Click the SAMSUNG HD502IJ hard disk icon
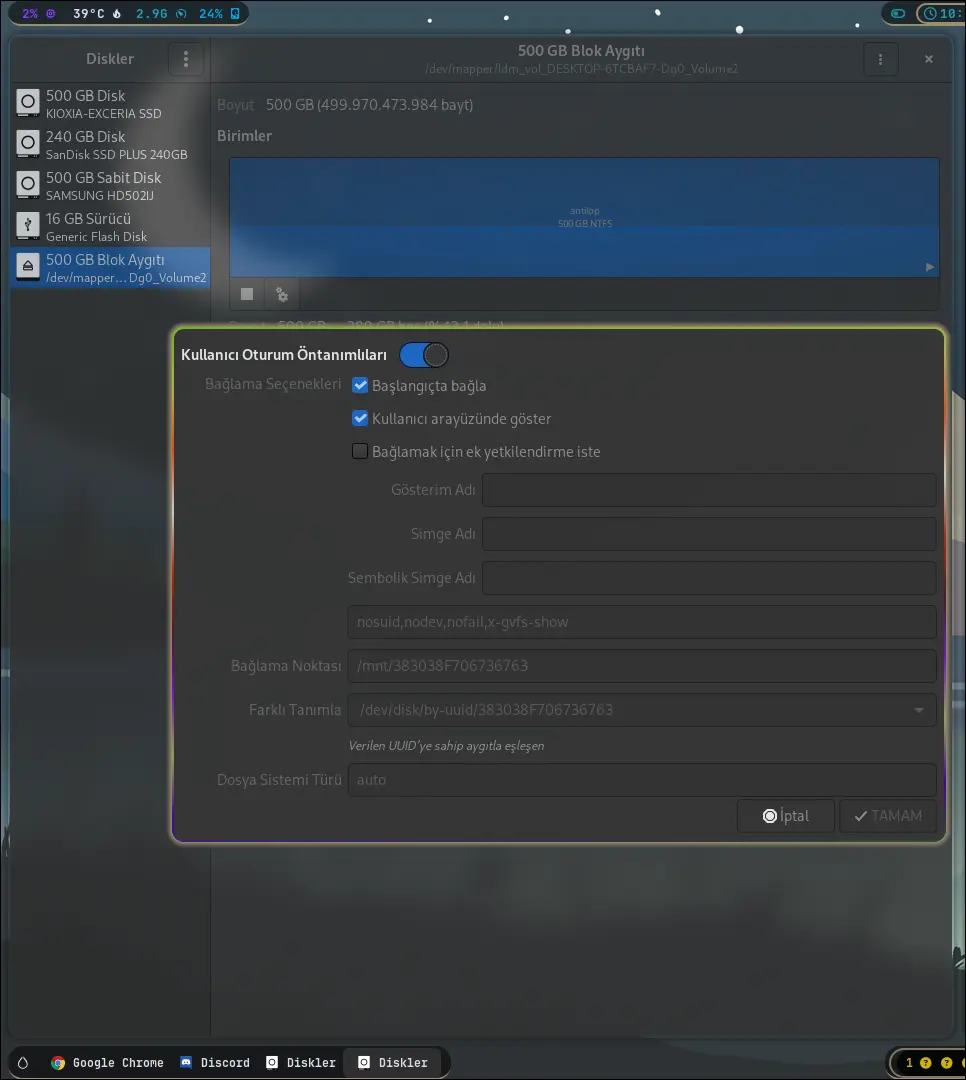 point(28,185)
